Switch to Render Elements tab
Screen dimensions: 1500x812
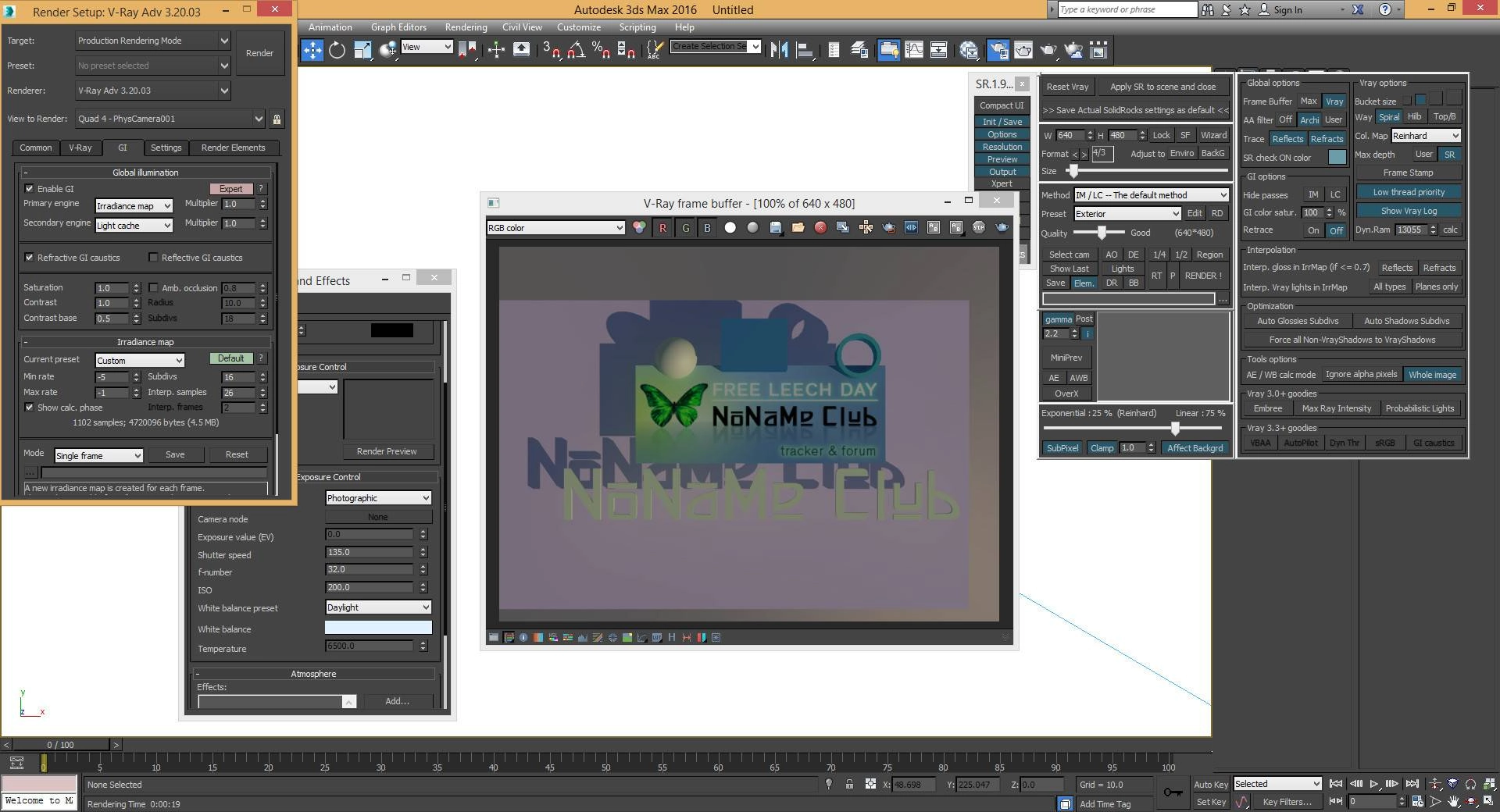click(x=233, y=148)
